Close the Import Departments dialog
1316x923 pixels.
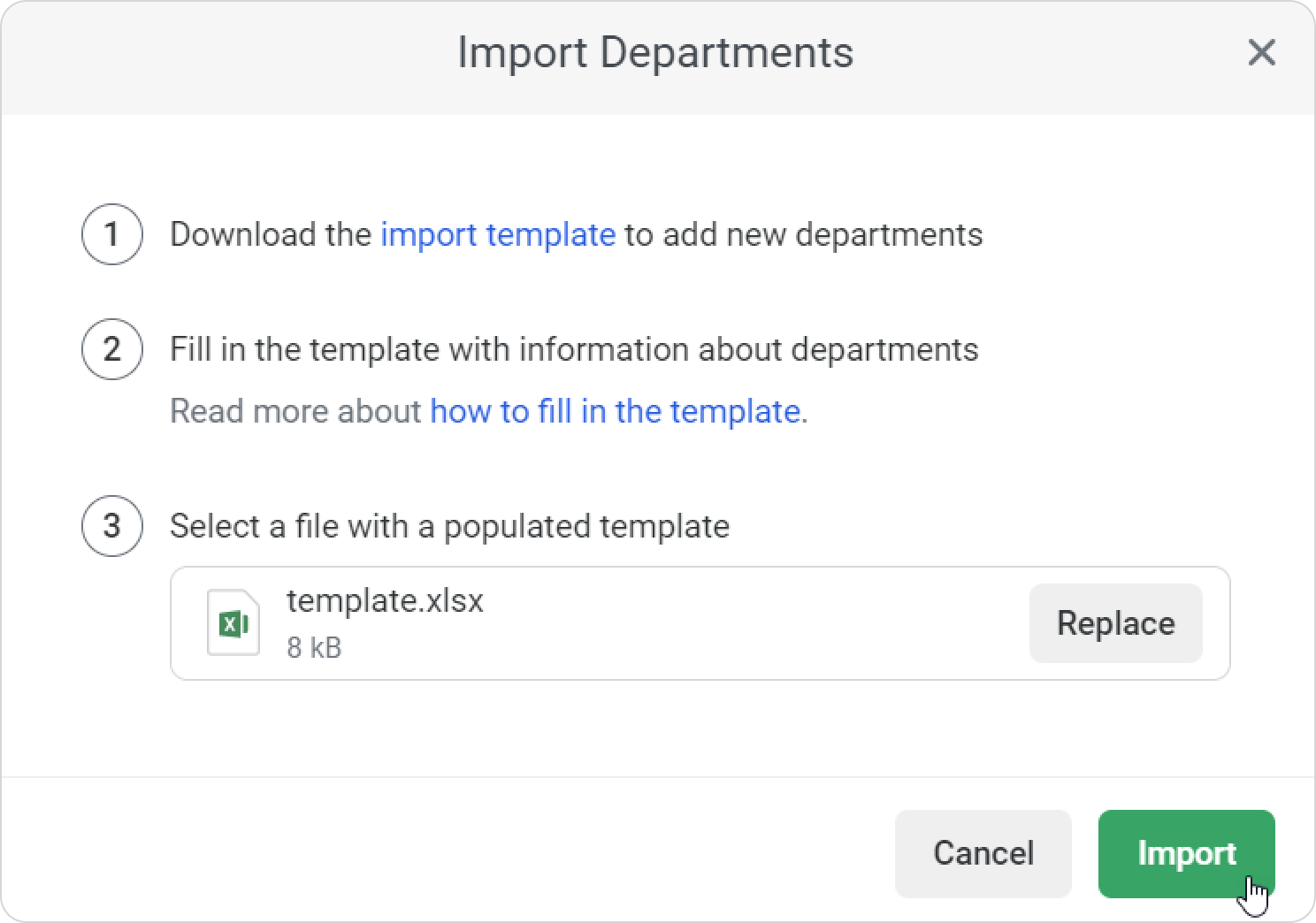pyautogui.click(x=1261, y=53)
